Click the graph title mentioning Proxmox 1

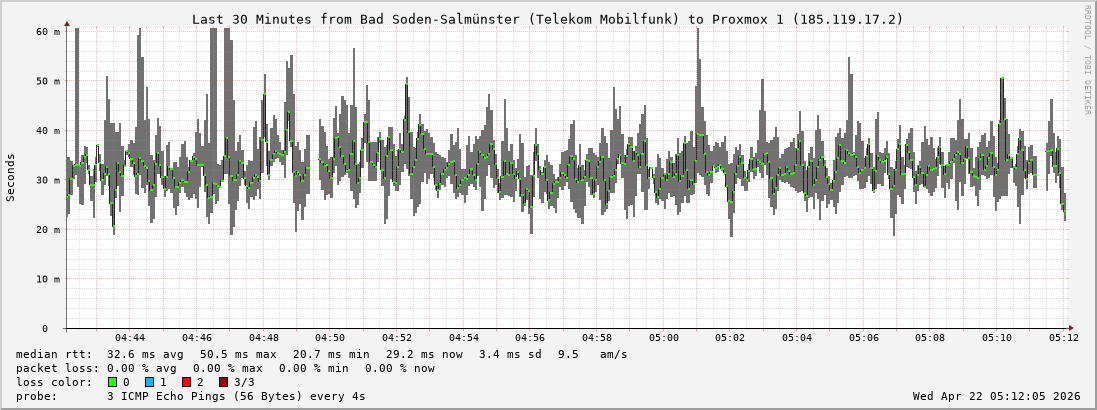[x=547, y=19]
